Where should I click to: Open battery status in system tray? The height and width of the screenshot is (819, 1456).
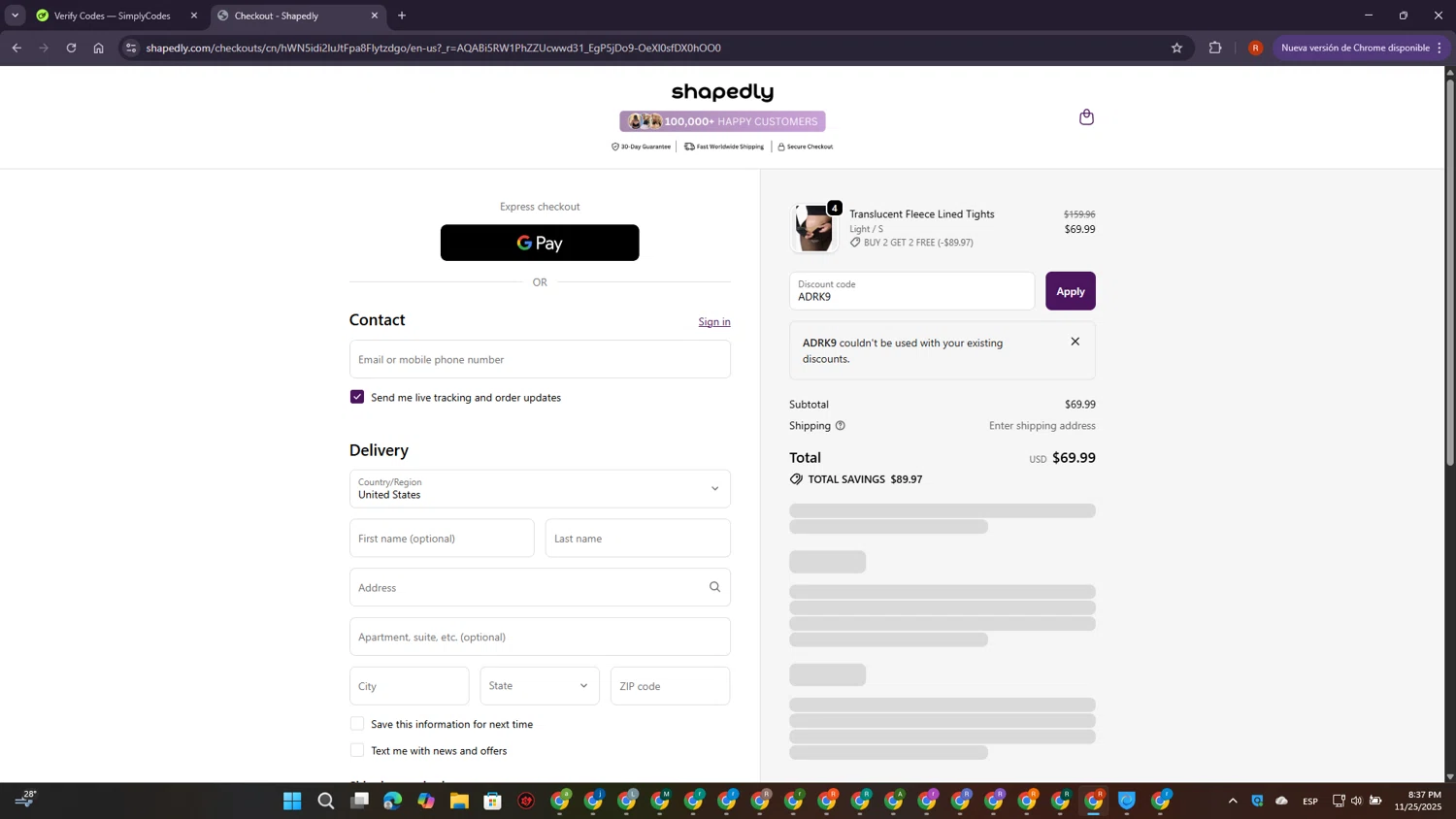[x=1375, y=801]
